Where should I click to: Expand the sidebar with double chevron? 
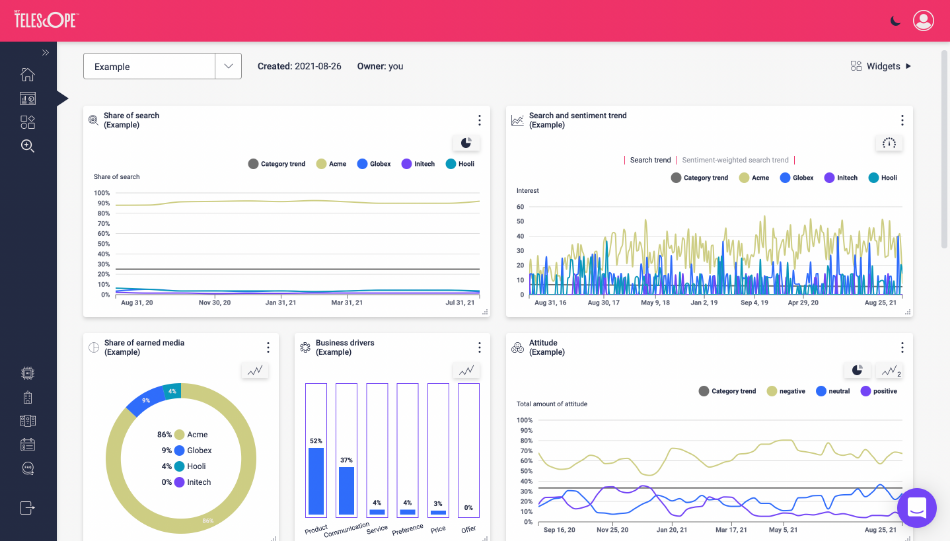45,53
